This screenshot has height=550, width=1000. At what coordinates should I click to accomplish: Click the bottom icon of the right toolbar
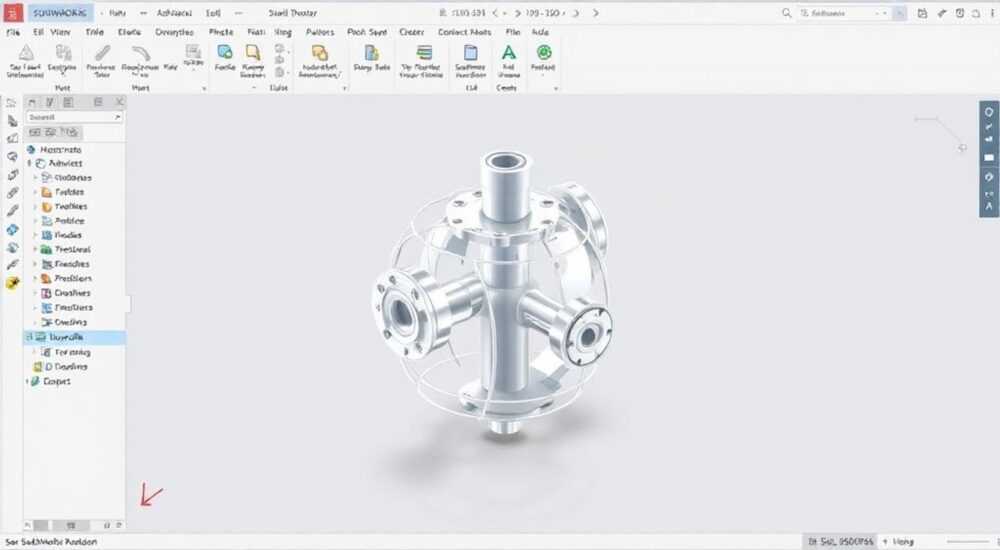click(989, 206)
